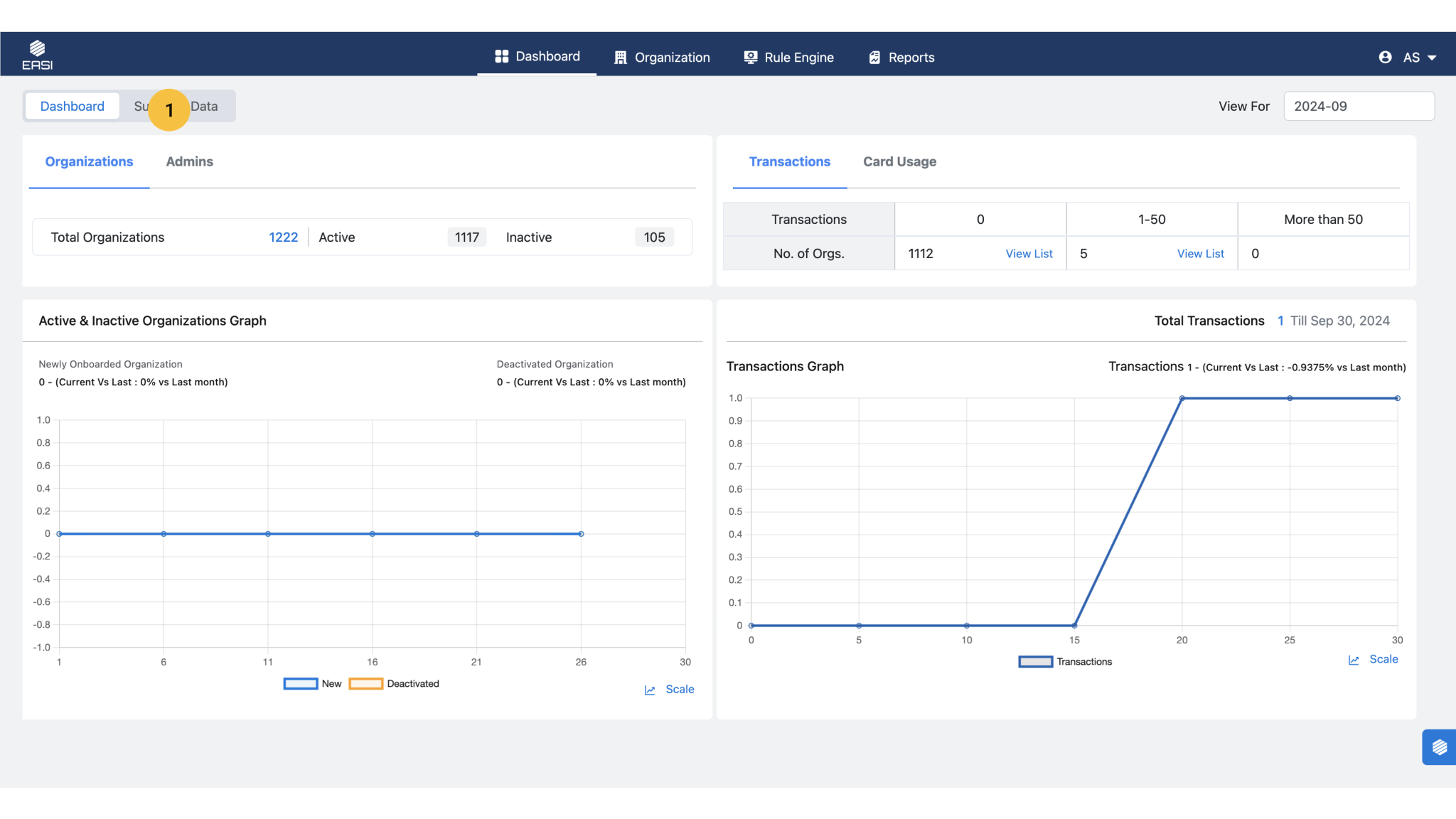Open View List for zero transactions orgs

(x=1028, y=254)
